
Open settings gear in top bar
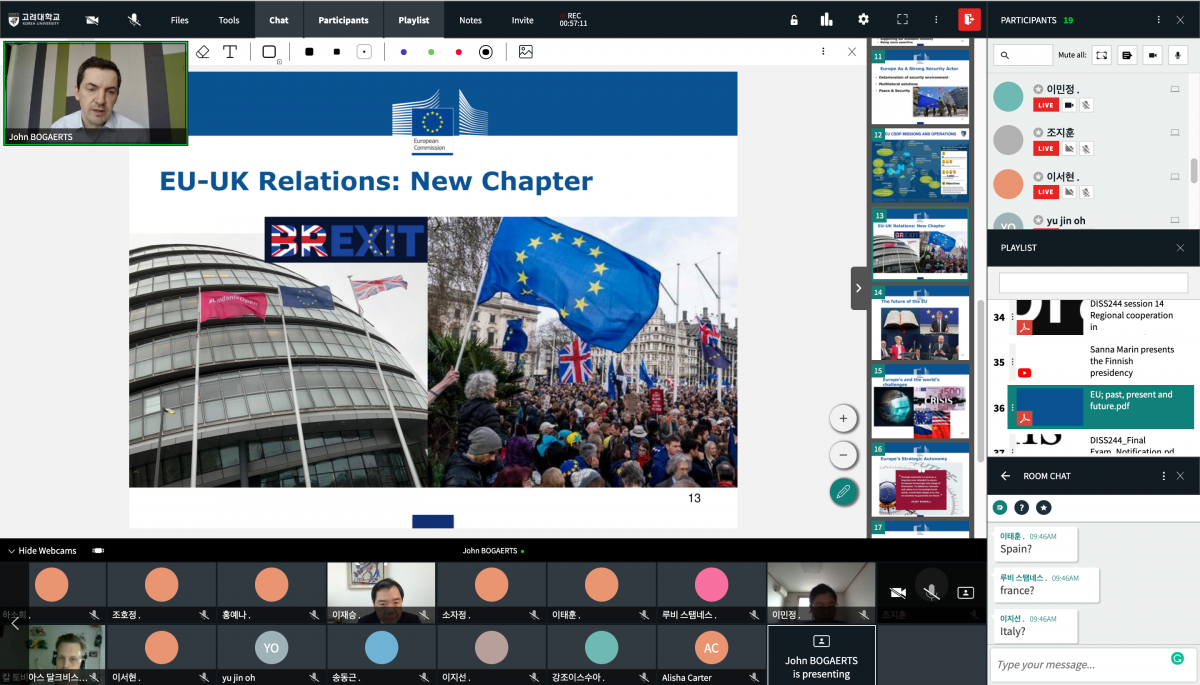point(863,19)
